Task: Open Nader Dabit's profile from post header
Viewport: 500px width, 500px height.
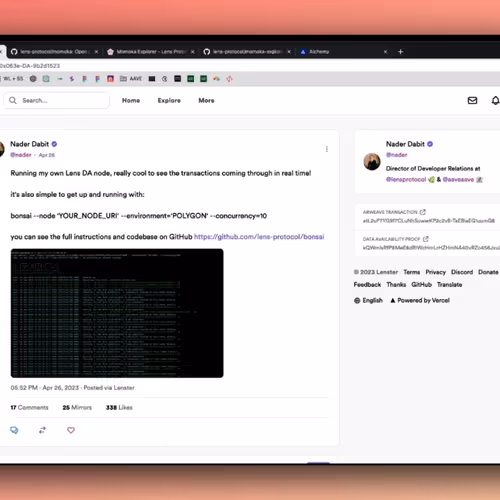Action: click(x=30, y=144)
